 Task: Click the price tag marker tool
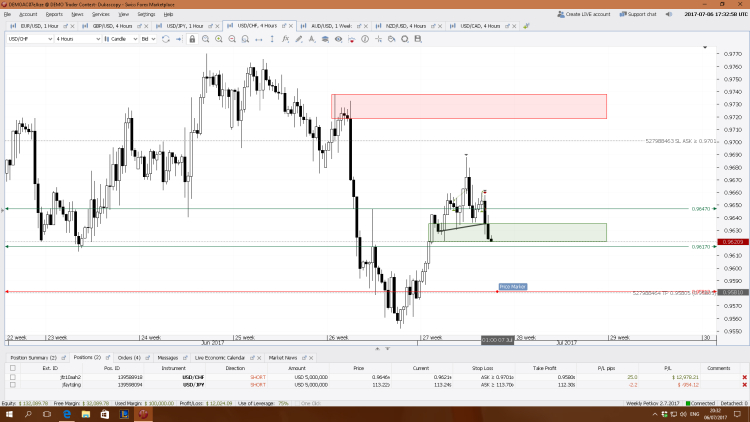point(392,39)
